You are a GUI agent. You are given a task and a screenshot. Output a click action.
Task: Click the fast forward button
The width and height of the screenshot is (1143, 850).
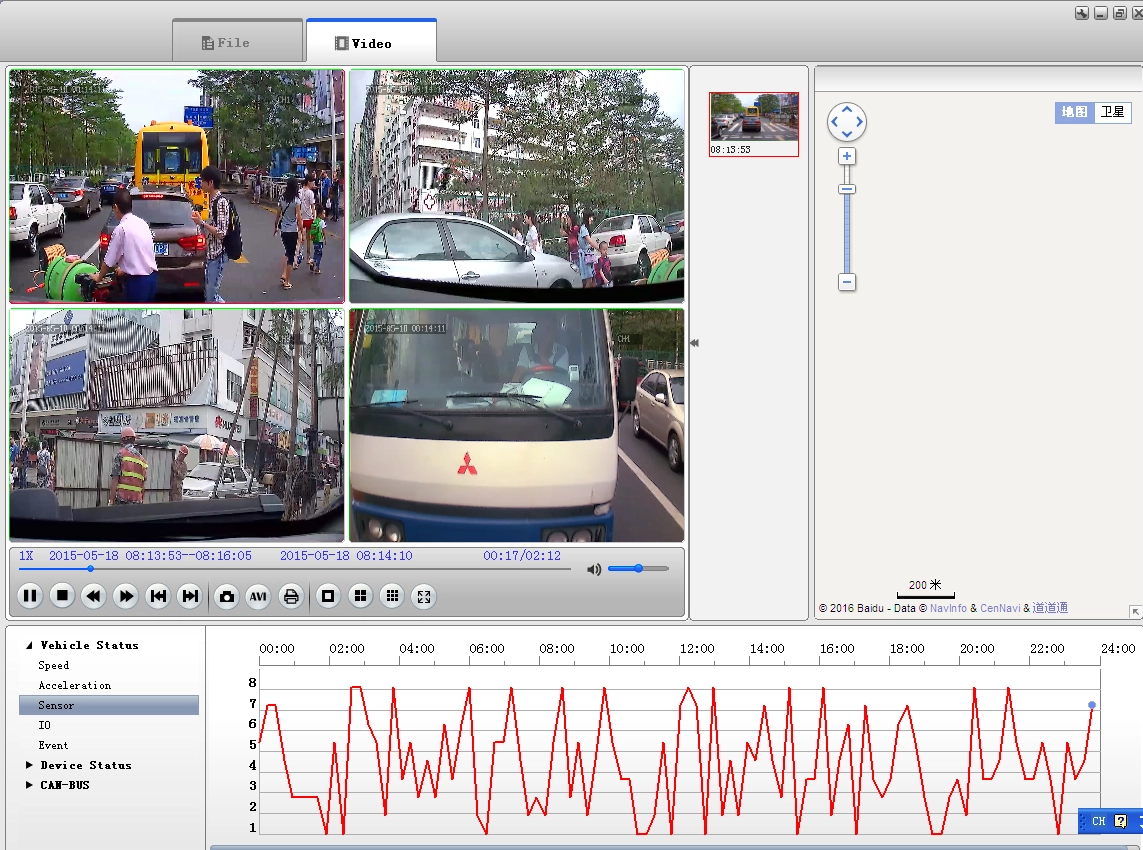pos(126,596)
